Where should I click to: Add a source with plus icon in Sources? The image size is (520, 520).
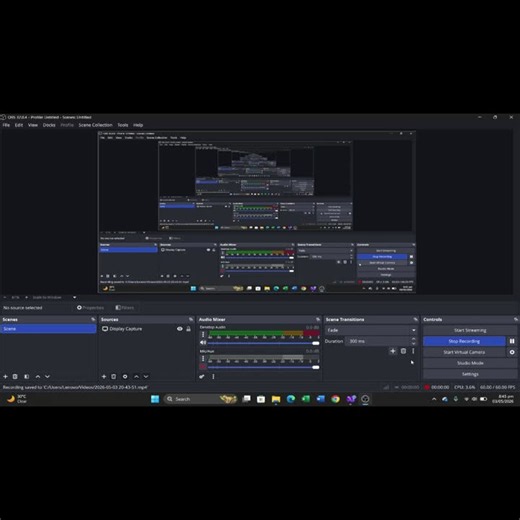[x=104, y=376]
